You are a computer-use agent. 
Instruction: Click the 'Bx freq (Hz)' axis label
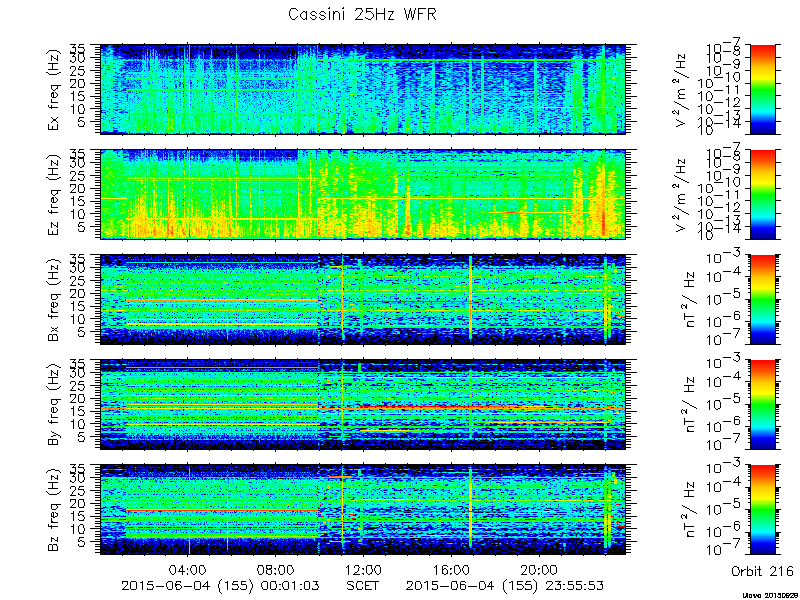click(x=54, y=300)
